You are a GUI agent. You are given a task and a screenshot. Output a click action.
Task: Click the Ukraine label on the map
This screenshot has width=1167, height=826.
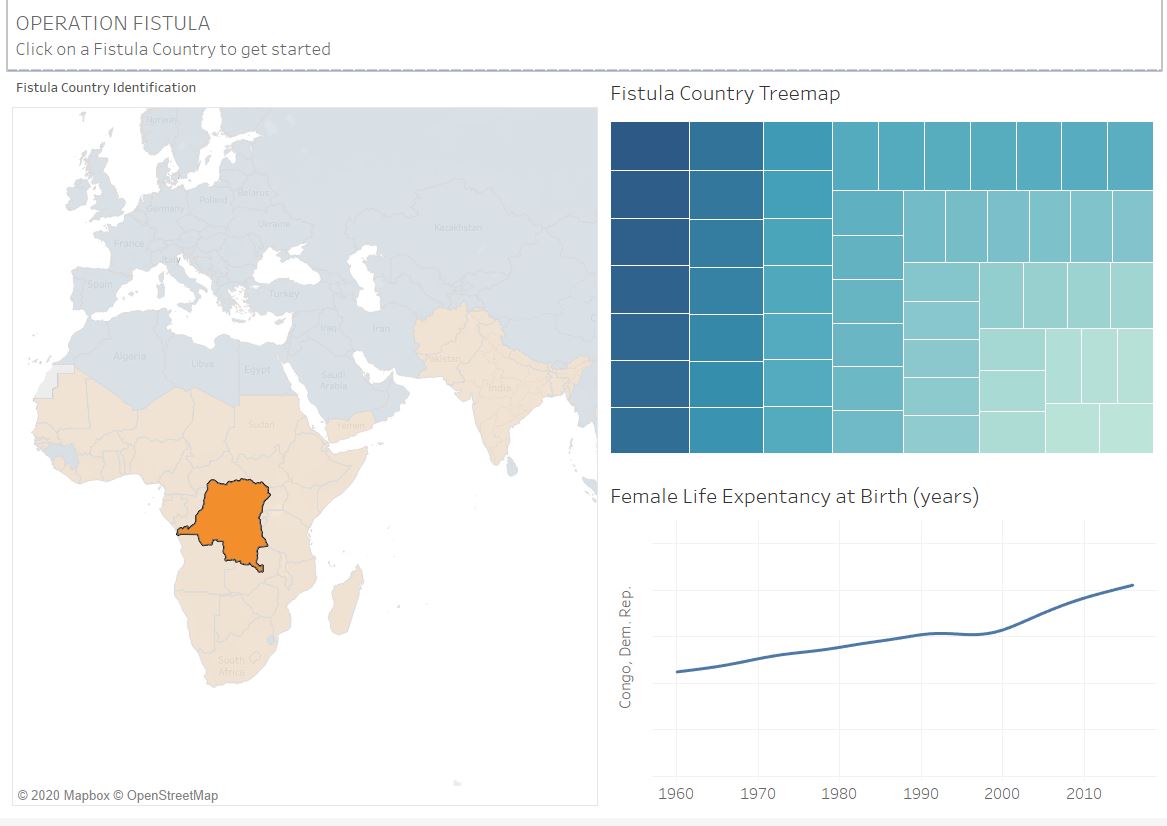tap(274, 224)
